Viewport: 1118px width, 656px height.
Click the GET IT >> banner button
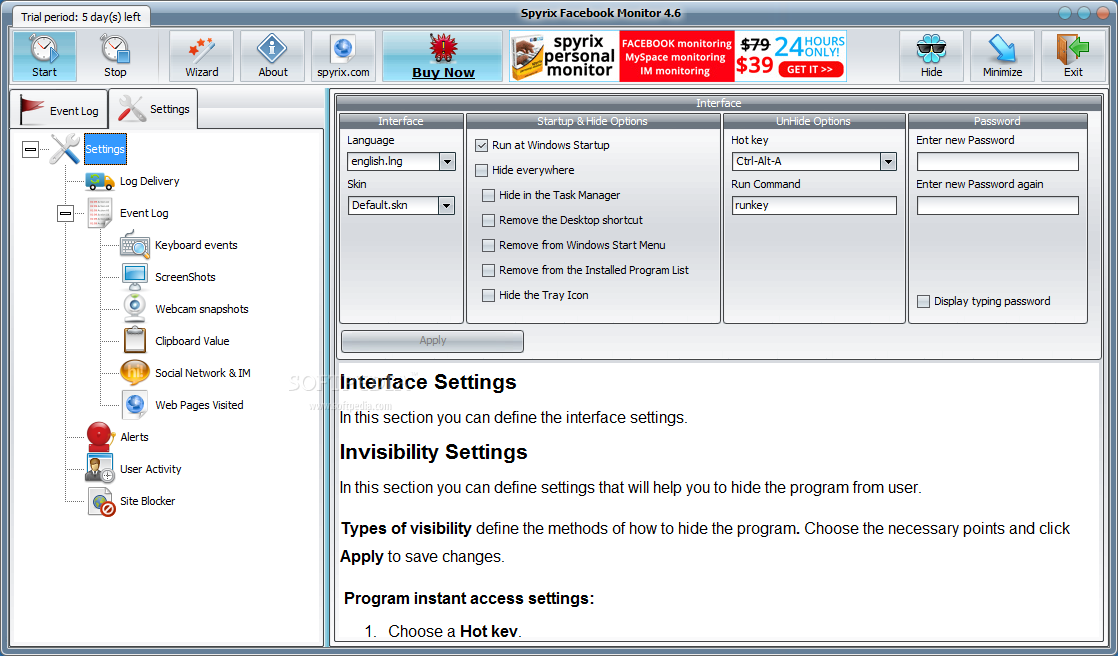pos(811,69)
